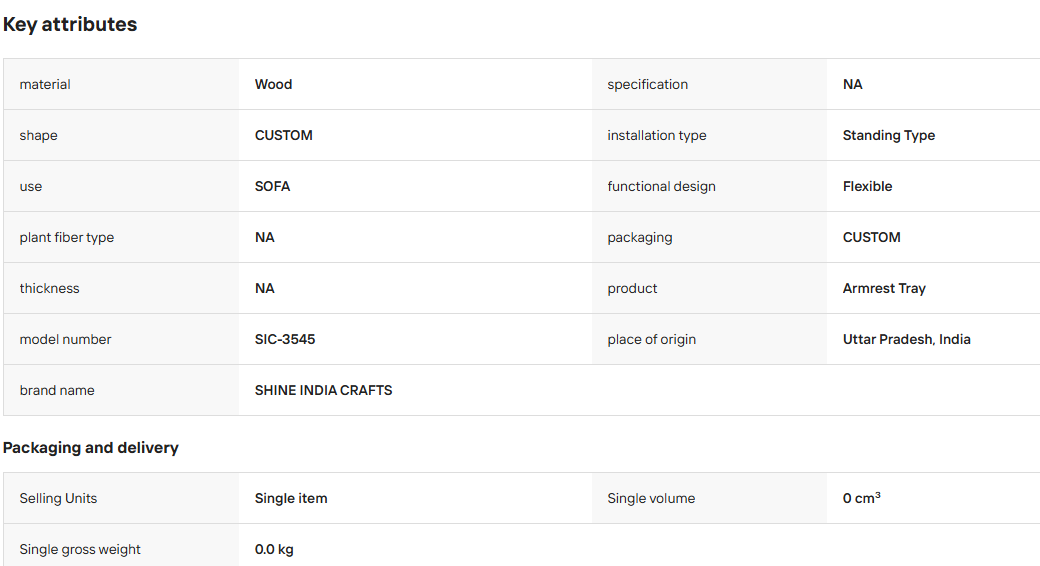Click the Armrest Tray product value
This screenshot has width=1040, height=566.
point(884,289)
